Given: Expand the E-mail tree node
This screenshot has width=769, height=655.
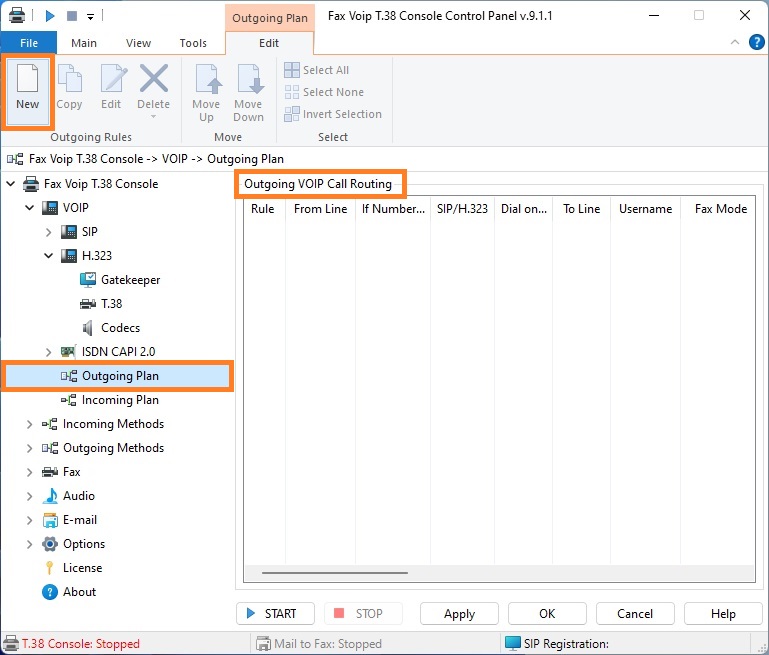Looking at the screenshot, I should 29,520.
